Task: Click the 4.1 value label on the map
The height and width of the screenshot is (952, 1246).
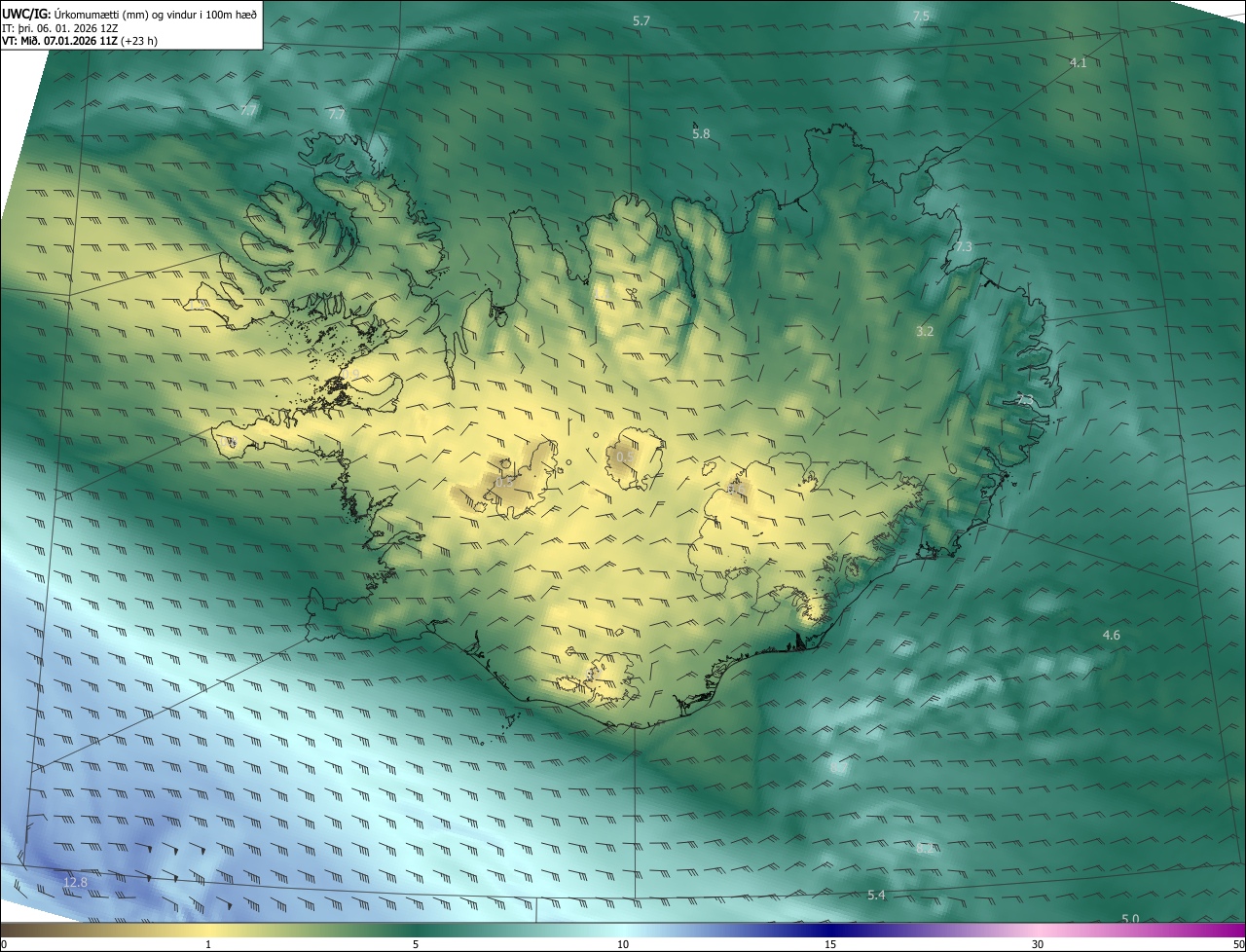Action: coord(1078,62)
